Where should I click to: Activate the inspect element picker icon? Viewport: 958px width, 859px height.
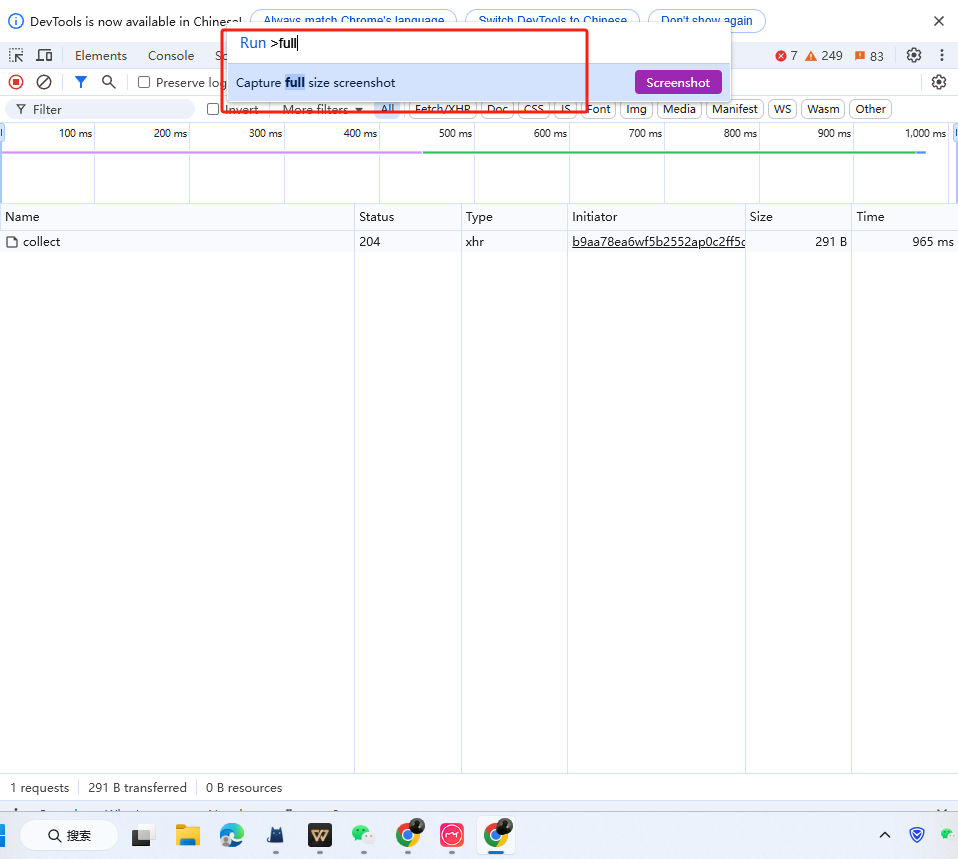(16, 56)
